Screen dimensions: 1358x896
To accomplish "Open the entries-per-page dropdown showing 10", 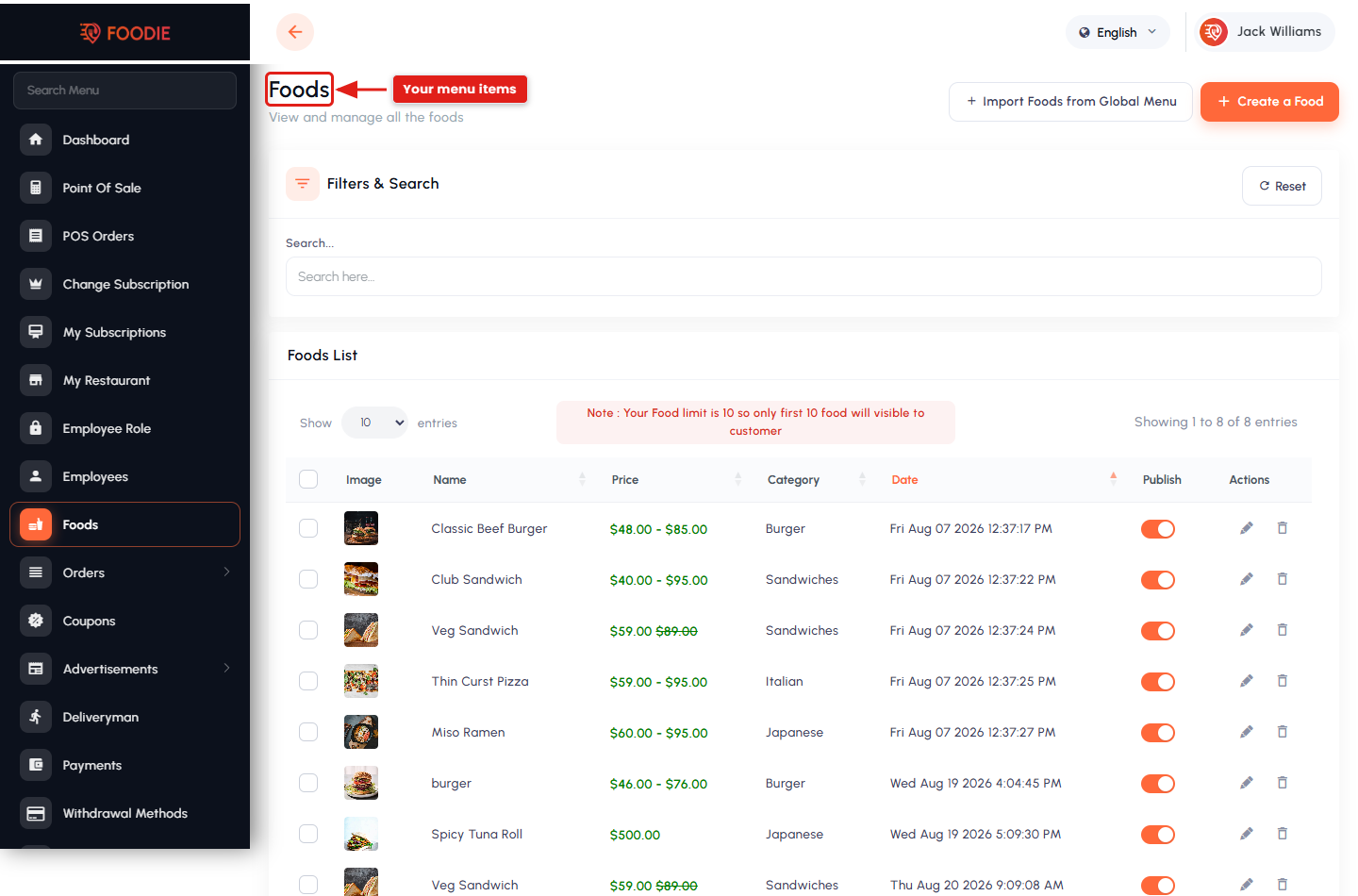I will pyautogui.click(x=375, y=423).
